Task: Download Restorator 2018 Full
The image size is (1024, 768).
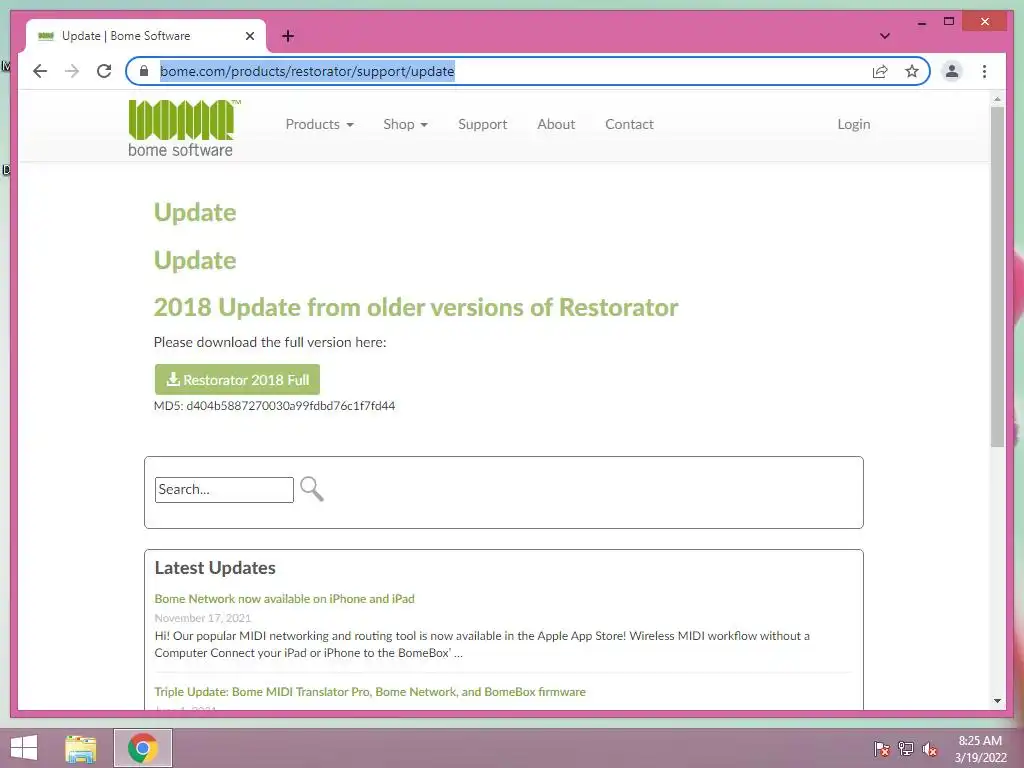Action: pyautogui.click(x=237, y=379)
